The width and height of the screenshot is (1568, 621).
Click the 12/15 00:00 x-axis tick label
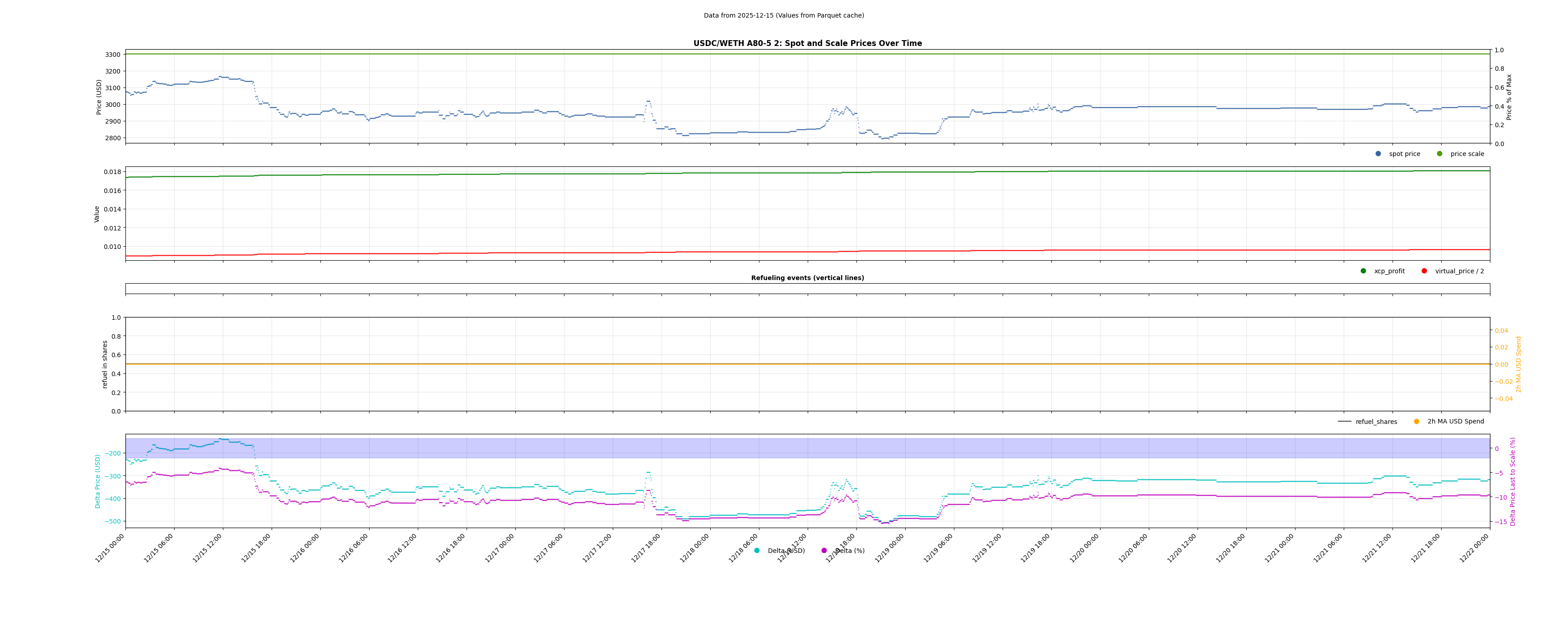click(x=110, y=548)
